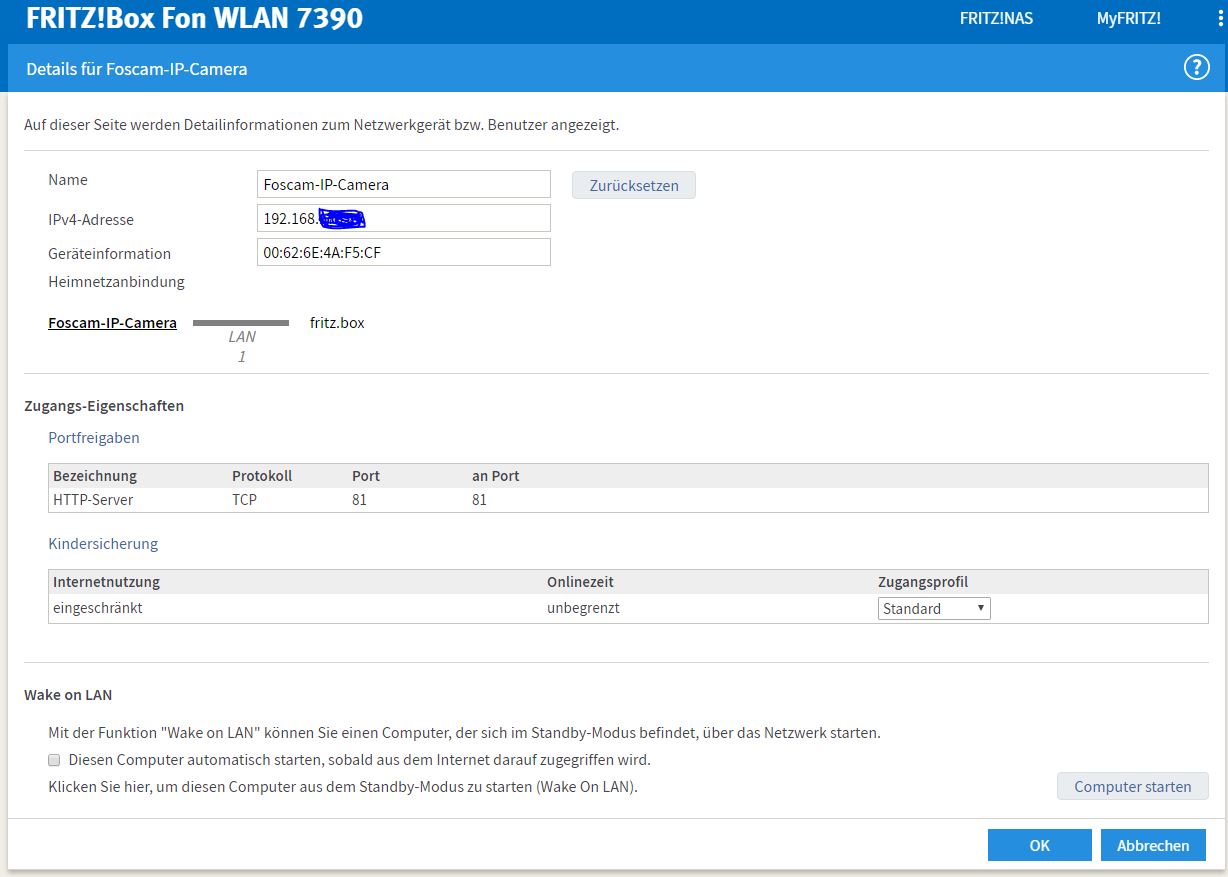Click the 'an Port' column header

(495, 476)
